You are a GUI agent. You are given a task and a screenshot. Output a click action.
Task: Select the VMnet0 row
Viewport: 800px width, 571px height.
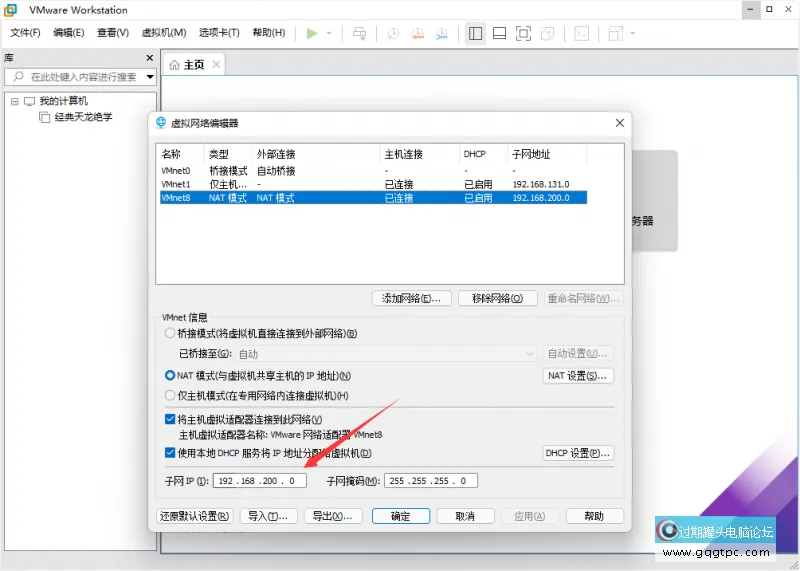point(373,171)
